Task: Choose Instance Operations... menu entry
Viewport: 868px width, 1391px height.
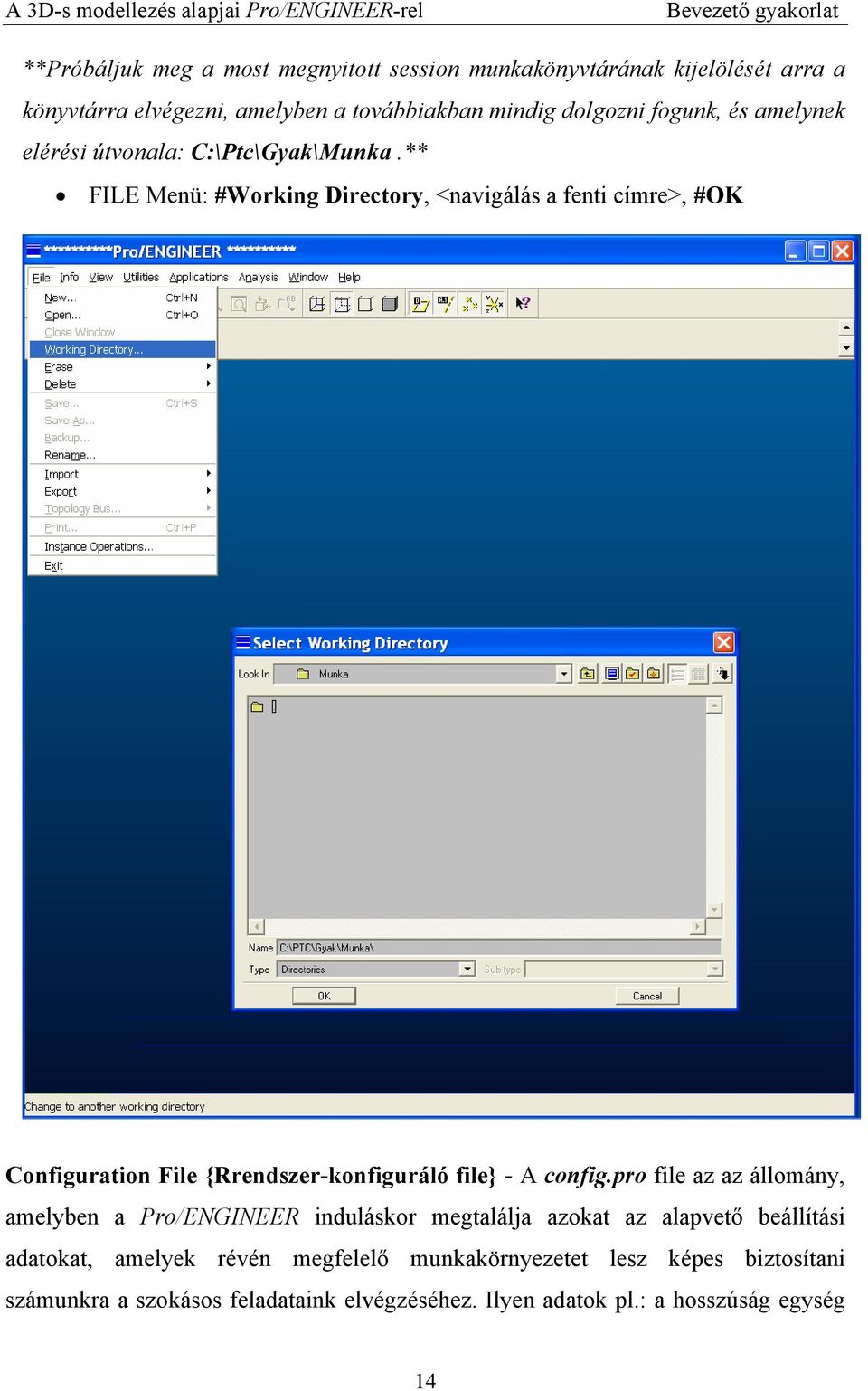Action: coord(122,546)
